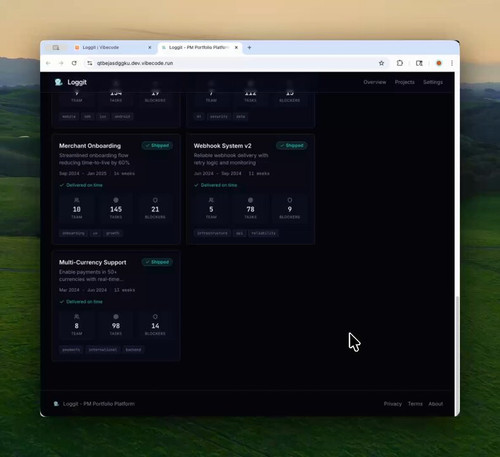The width and height of the screenshot is (500, 457).
Task: Open the About footer link
Action: tap(436, 404)
